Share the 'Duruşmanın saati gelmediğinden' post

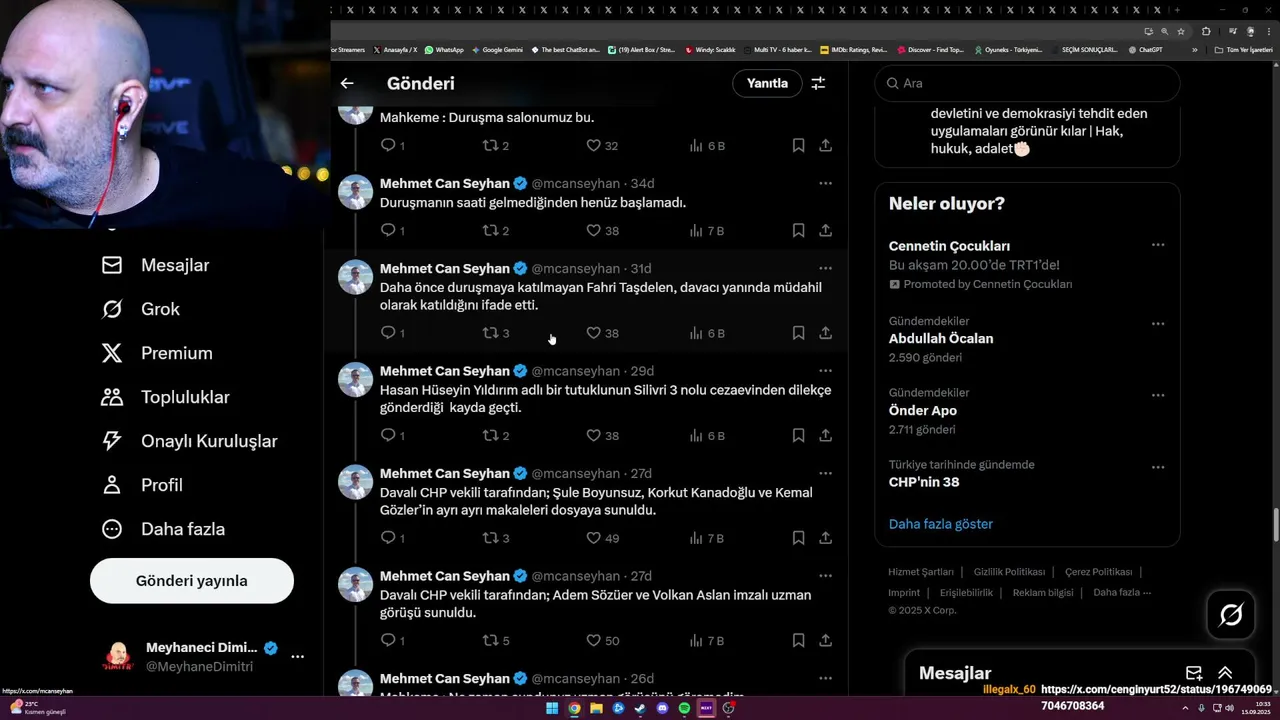click(x=825, y=230)
